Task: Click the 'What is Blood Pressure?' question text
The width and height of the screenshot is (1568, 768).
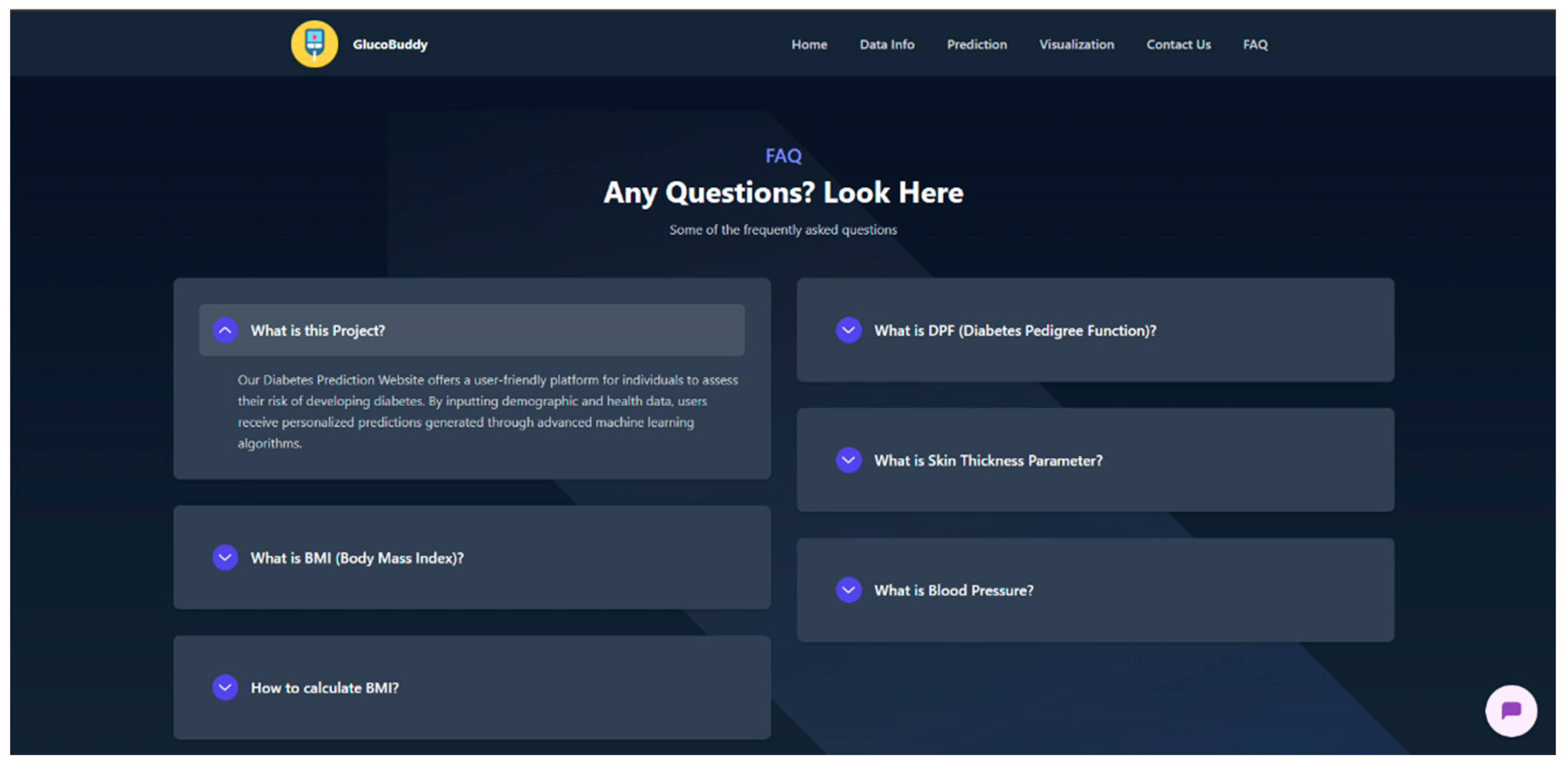Action: coord(953,591)
